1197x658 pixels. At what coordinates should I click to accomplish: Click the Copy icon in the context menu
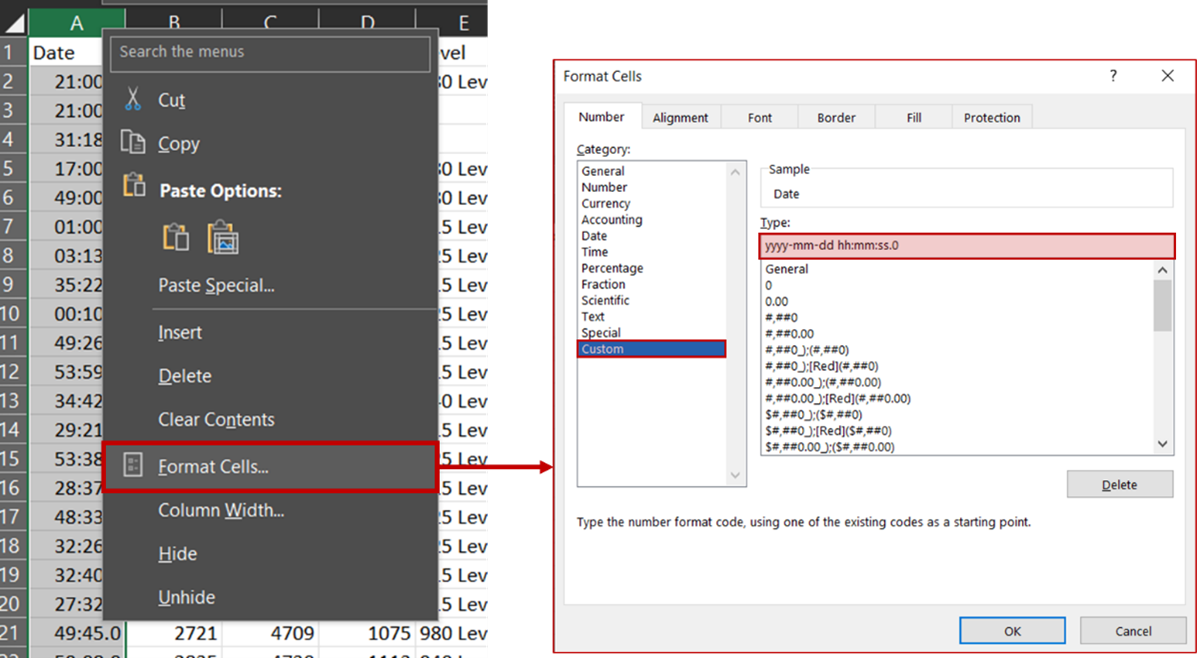[x=135, y=143]
